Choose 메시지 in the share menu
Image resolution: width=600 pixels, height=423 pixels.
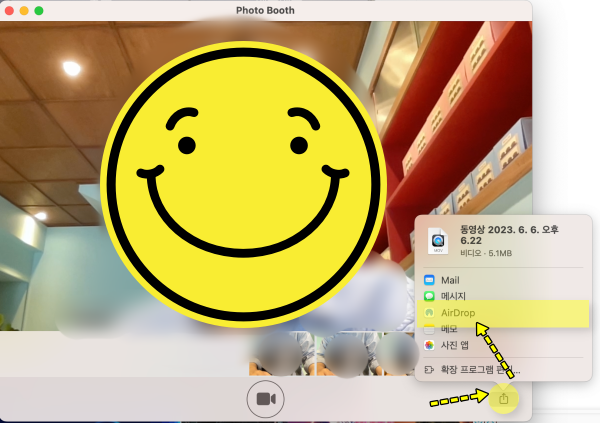pos(503,296)
